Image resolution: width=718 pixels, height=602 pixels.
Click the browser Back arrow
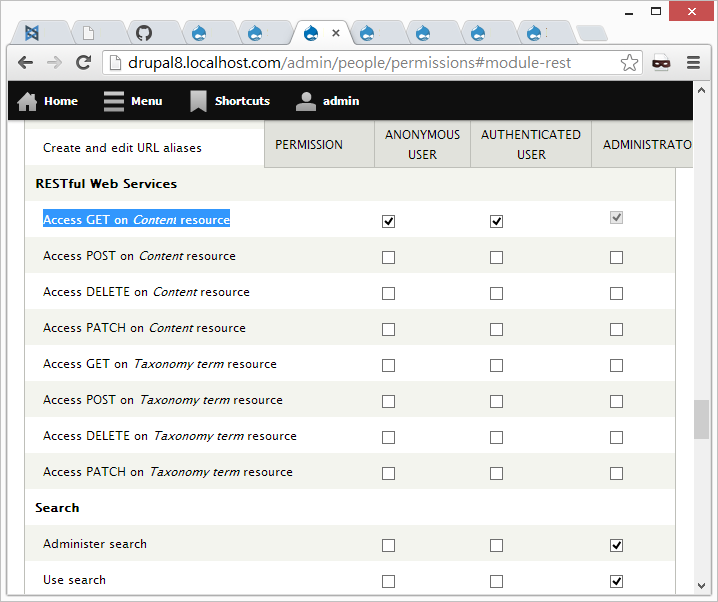click(x=25, y=62)
